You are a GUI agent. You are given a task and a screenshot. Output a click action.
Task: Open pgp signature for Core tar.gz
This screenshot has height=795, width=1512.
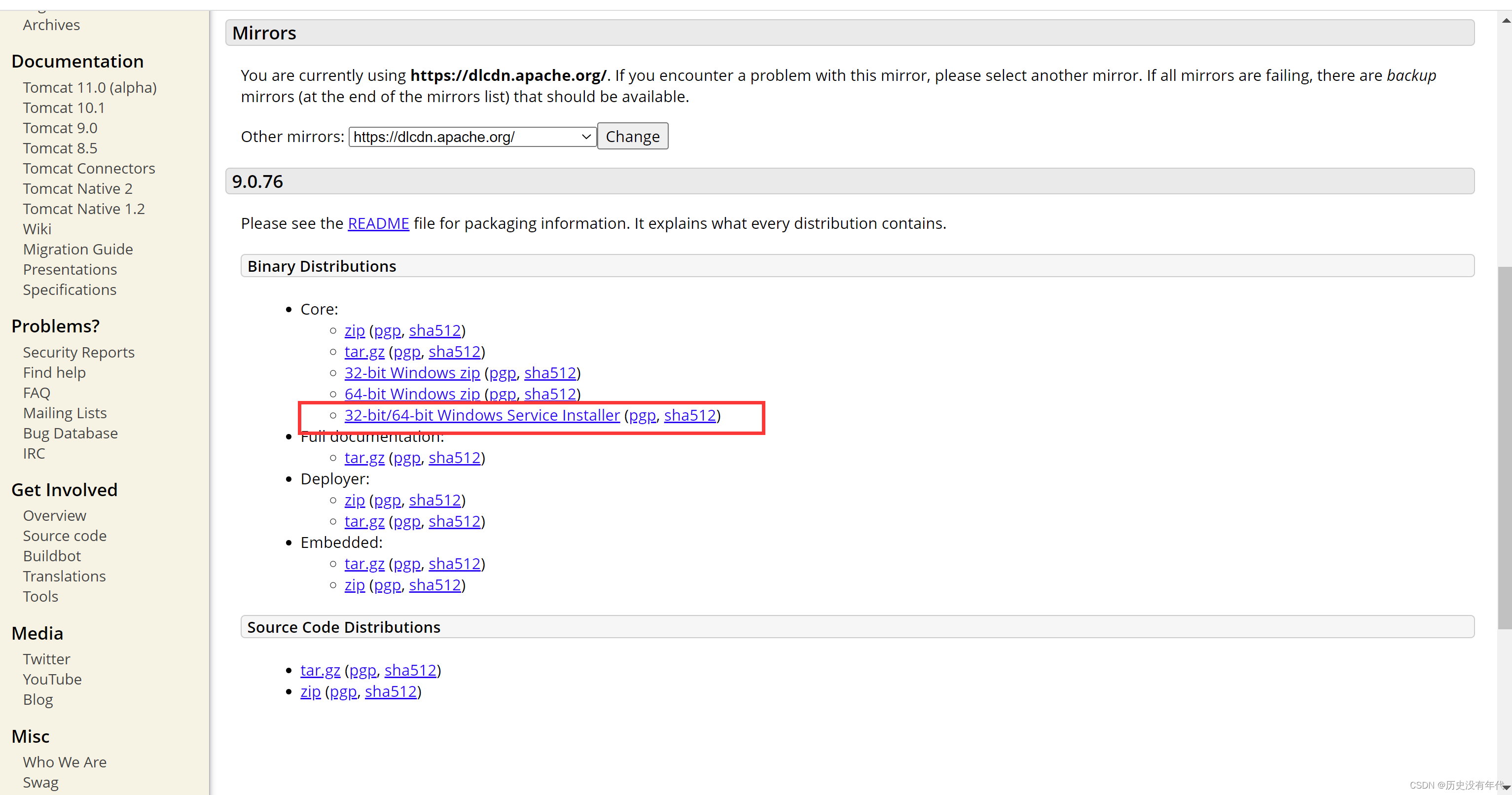coord(407,352)
